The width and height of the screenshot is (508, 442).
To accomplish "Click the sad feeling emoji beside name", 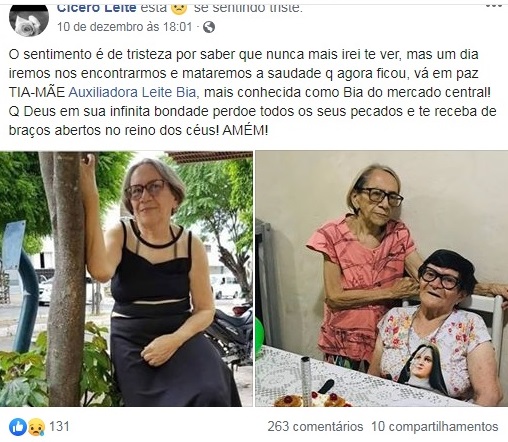I will pos(179,9).
